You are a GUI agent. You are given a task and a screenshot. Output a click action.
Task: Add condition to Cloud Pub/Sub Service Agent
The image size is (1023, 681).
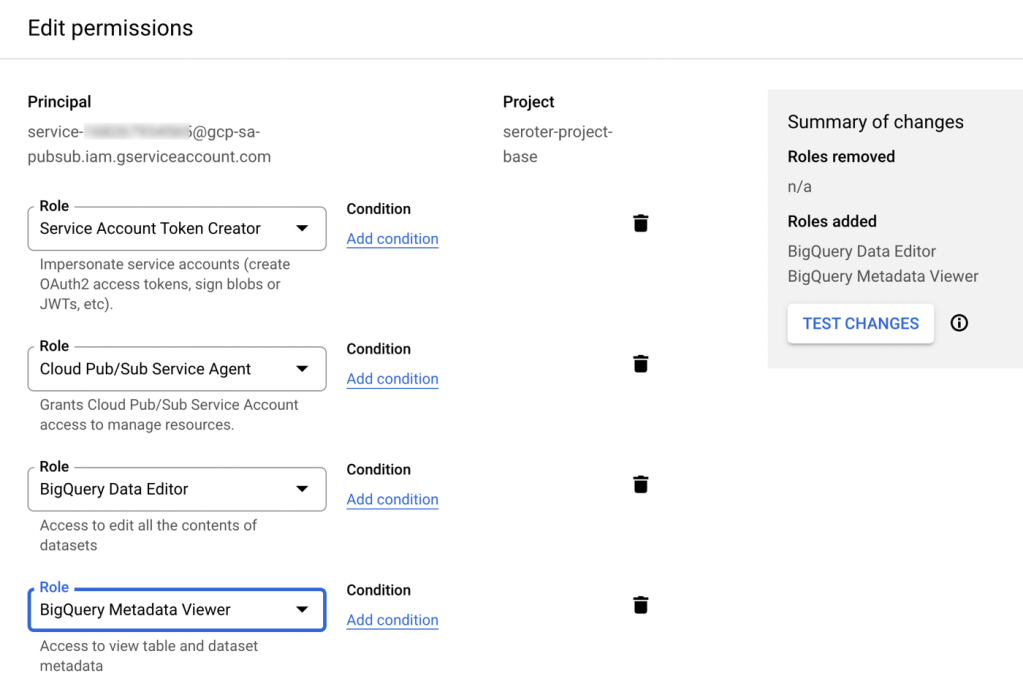(392, 379)
